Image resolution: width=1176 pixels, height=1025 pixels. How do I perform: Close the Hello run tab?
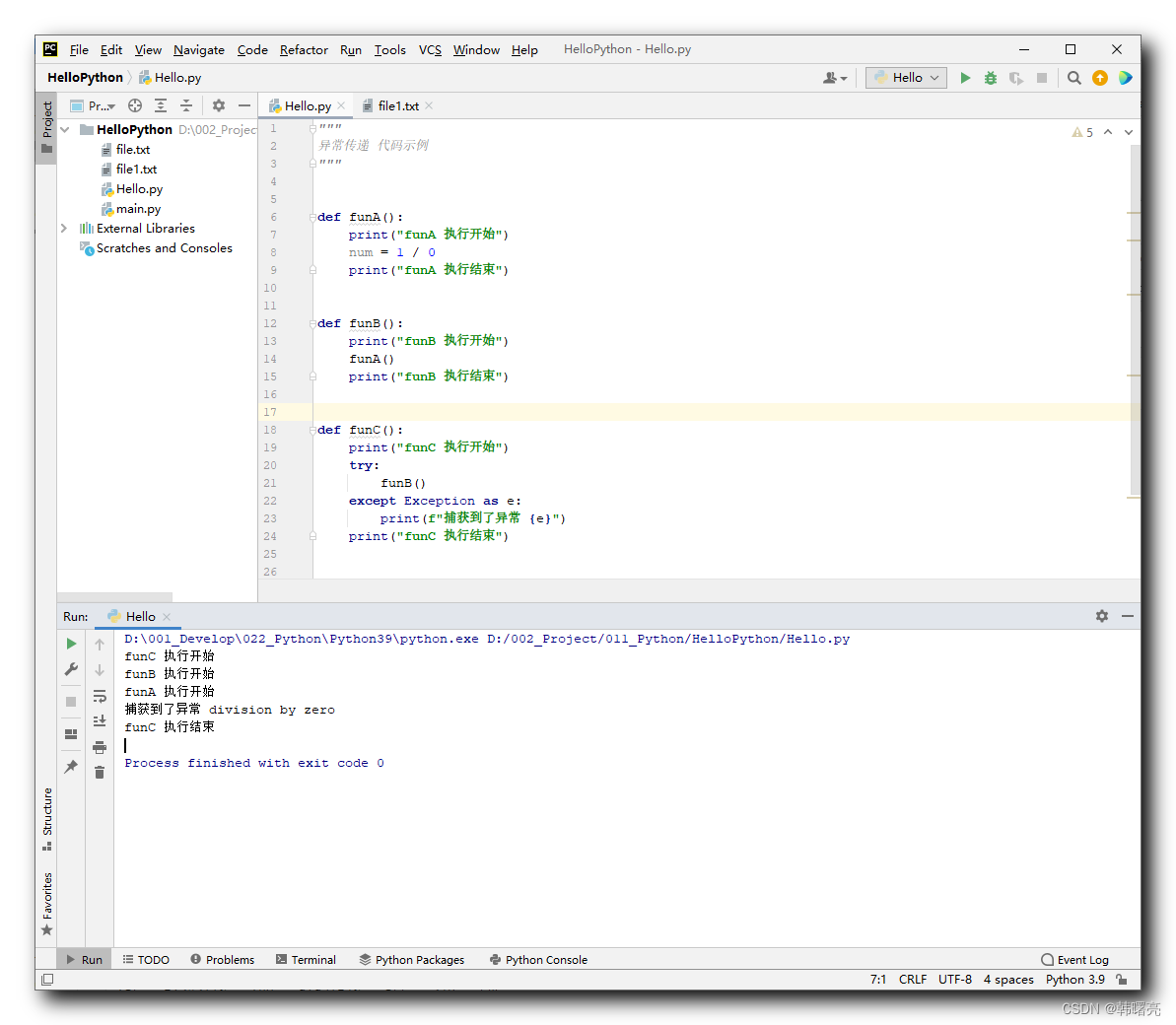coord(167,616)
